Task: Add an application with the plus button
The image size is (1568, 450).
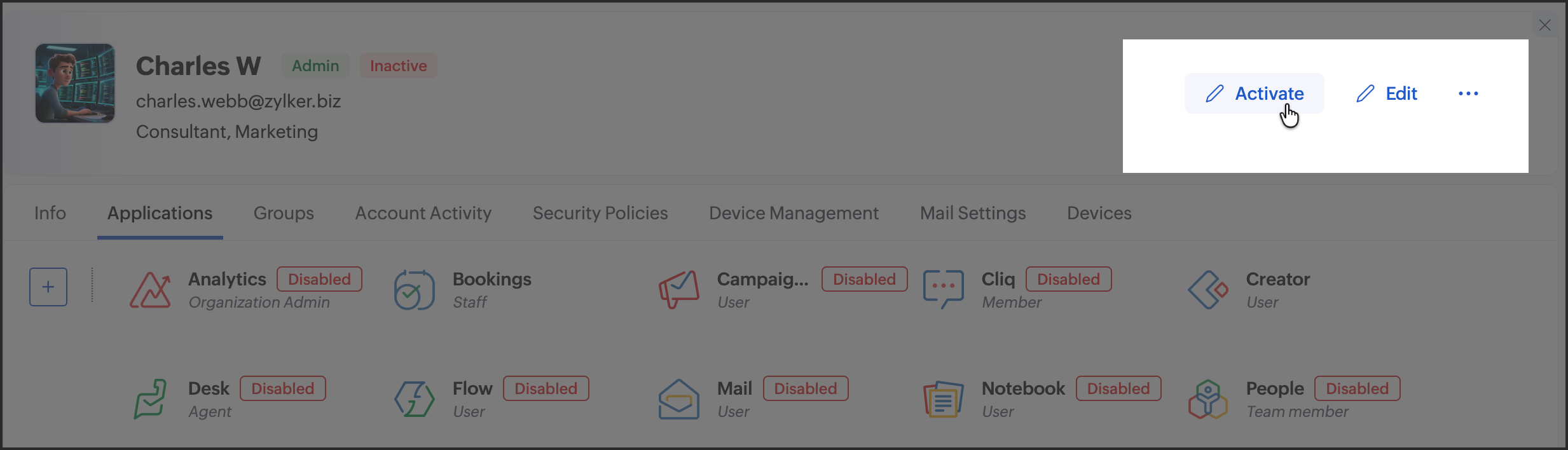Action: click(x=48, y=287)
